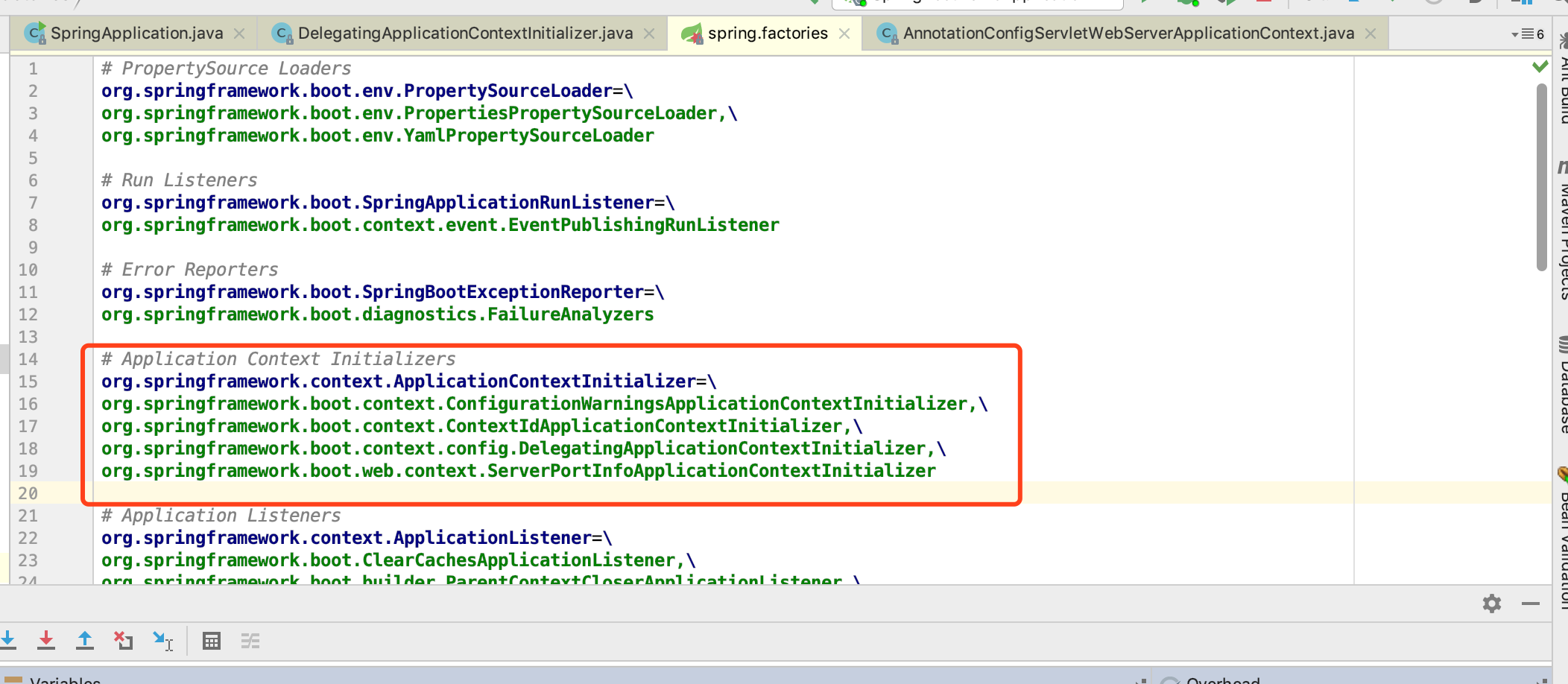Click the red Force Step Into icon
This screenshot has width=1568, height=684.
click(46, 640)
